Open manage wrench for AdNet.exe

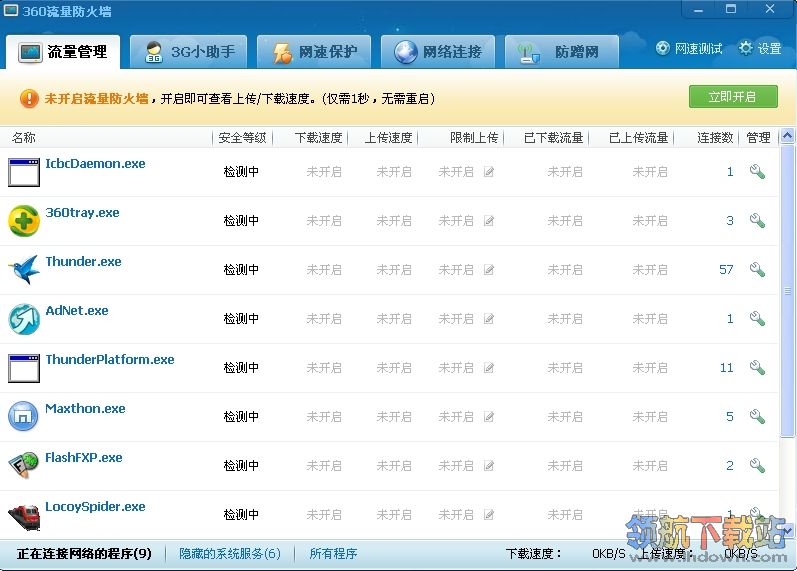(x=757, y=319)
